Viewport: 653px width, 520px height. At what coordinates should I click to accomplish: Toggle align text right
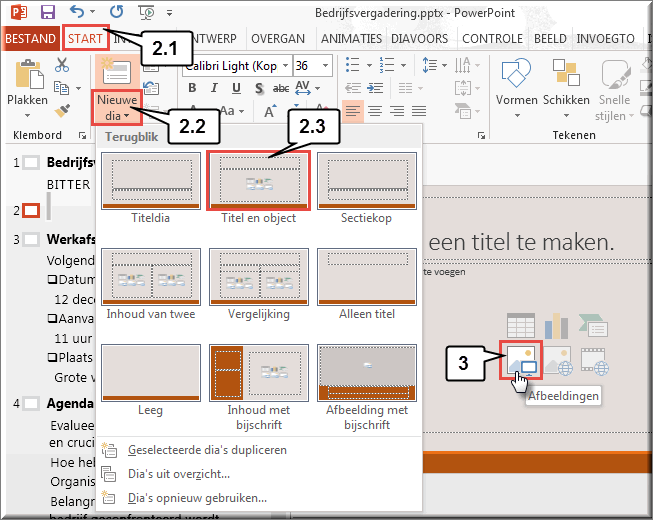click(x=397, y=111)
